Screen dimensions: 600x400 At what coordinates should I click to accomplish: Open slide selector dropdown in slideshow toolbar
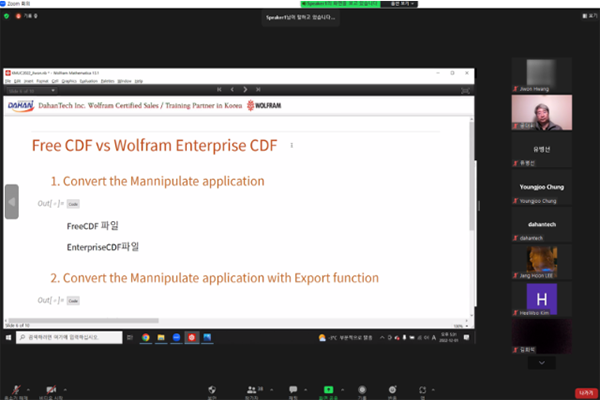point(32,91)
